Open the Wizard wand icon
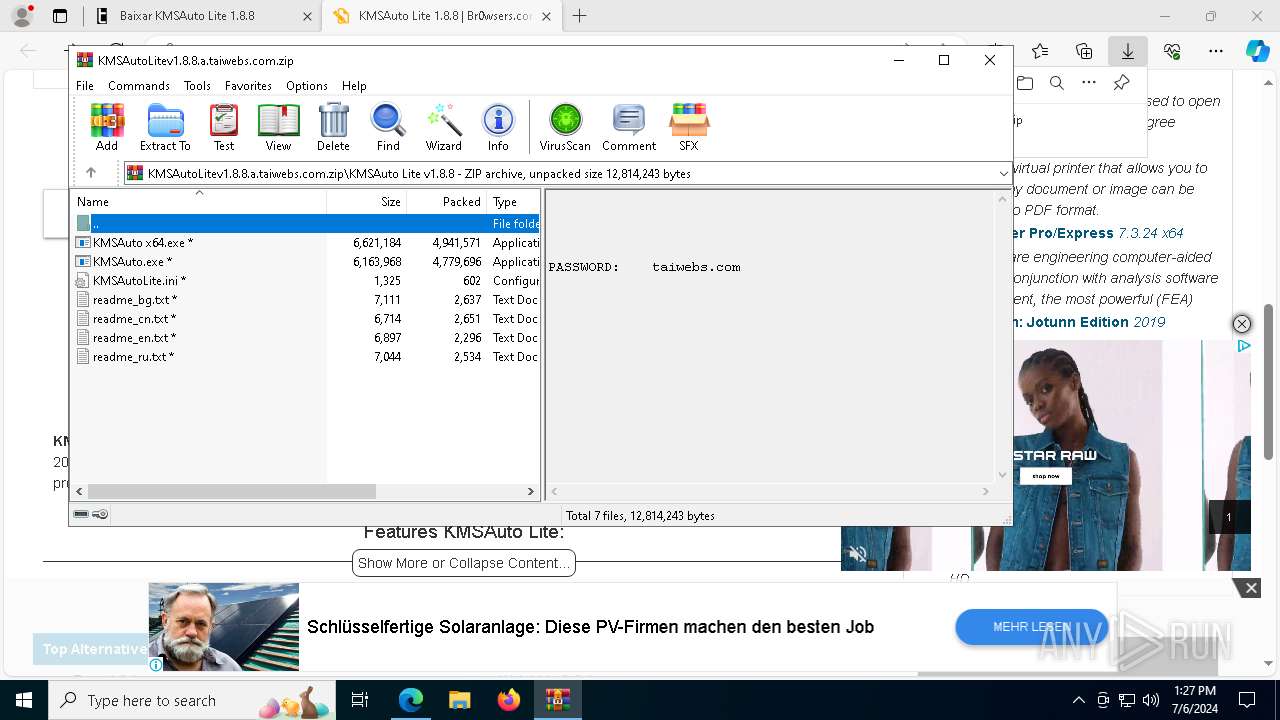 pyautogui.click(x=443, y=127)
